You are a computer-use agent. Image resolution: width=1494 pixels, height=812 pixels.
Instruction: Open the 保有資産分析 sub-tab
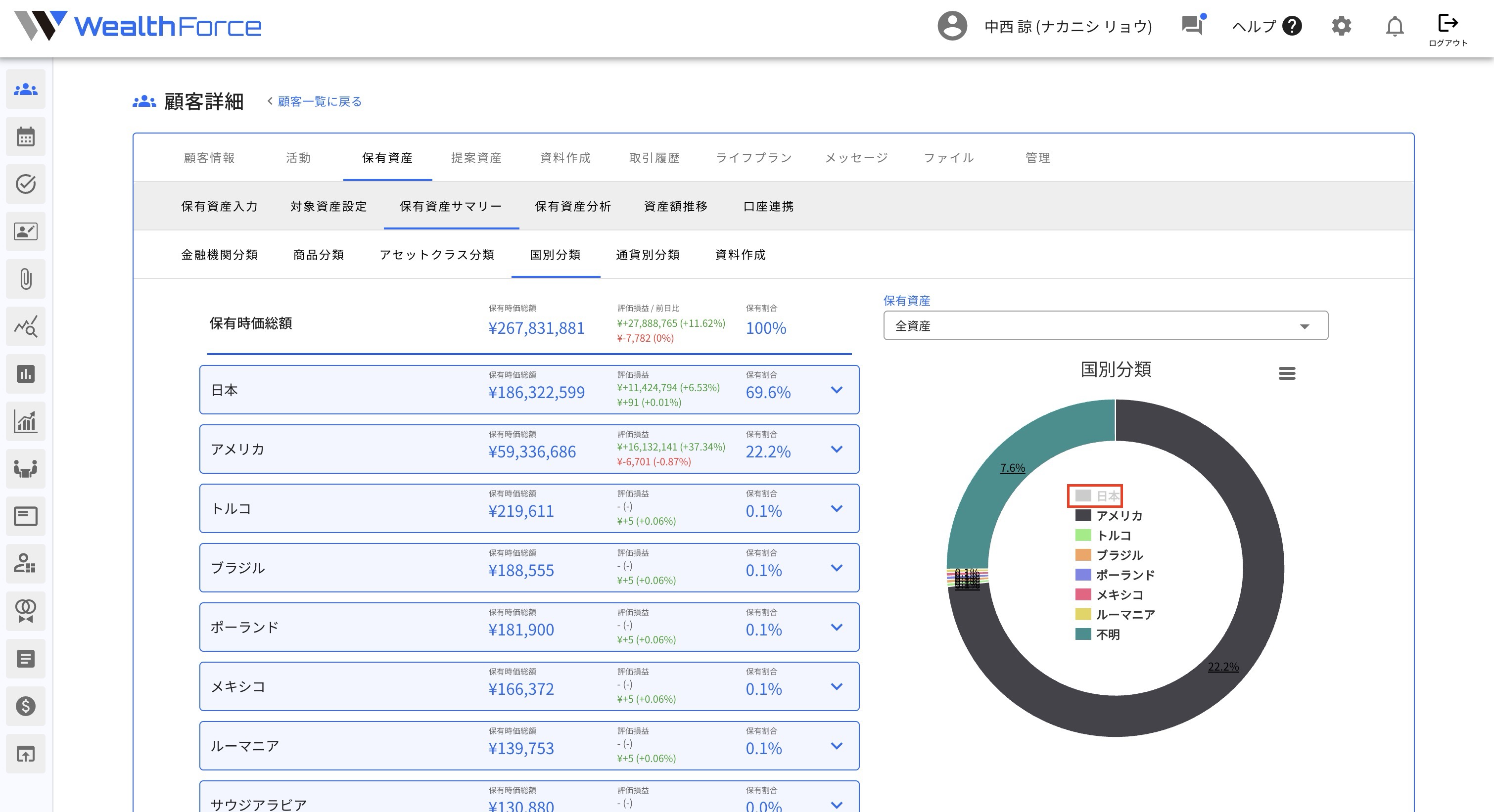click(572, 206)
